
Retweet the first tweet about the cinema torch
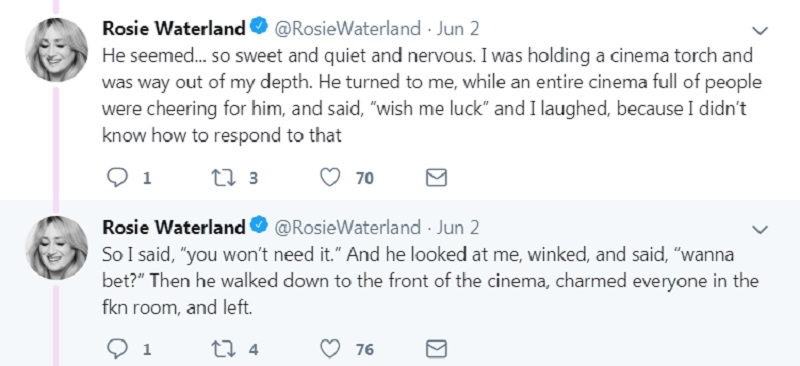(223, 178)
